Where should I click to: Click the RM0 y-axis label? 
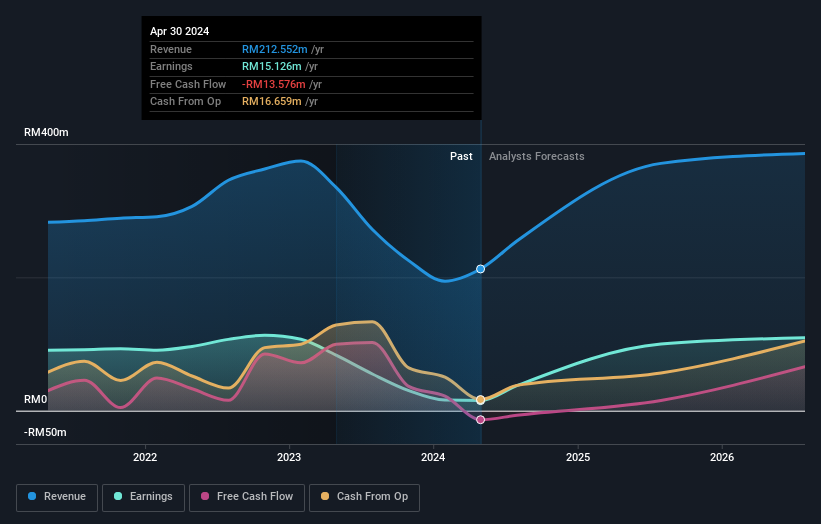pos(36,399)
